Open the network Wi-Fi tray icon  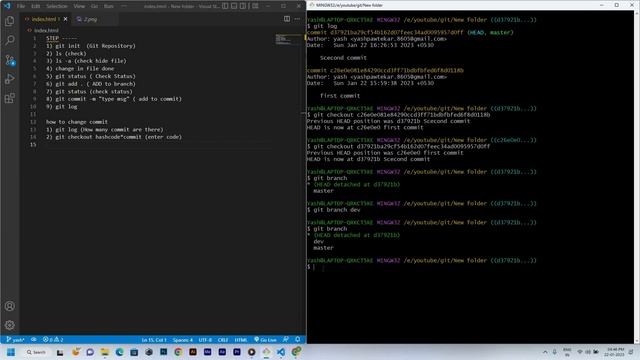pos(580,352)
